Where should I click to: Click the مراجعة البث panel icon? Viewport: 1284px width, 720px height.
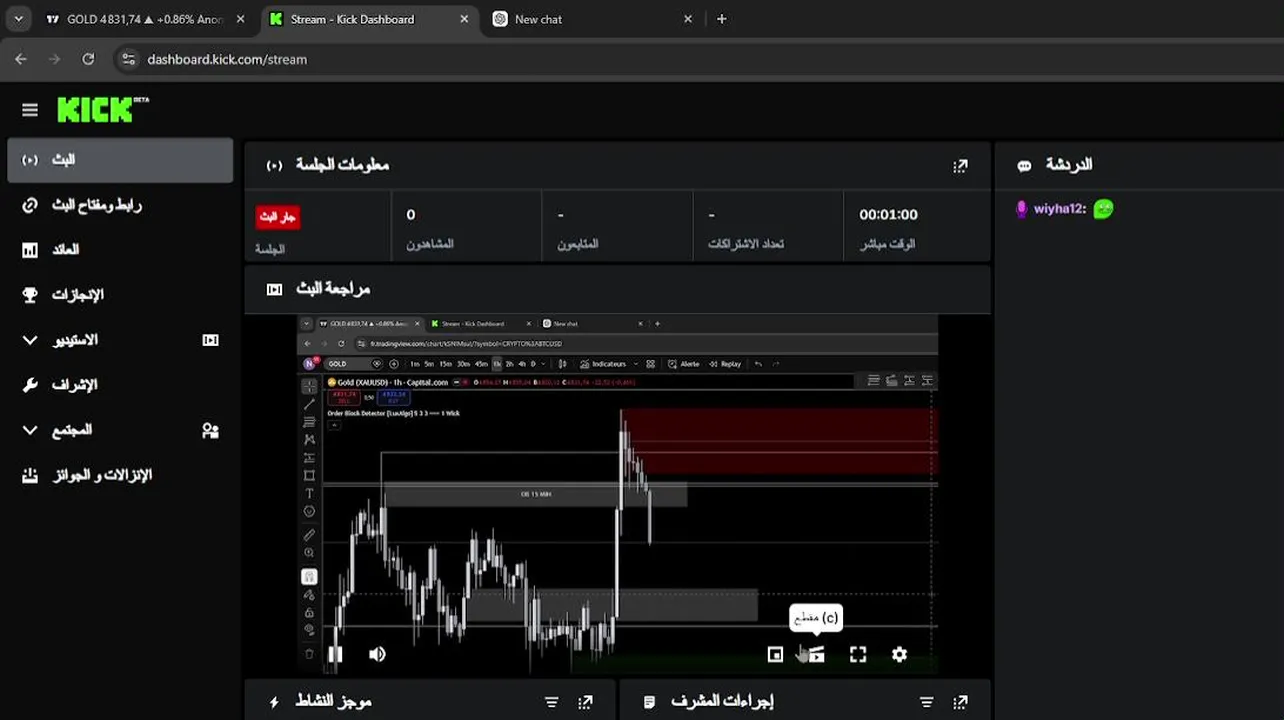click(x=274, y=289)
